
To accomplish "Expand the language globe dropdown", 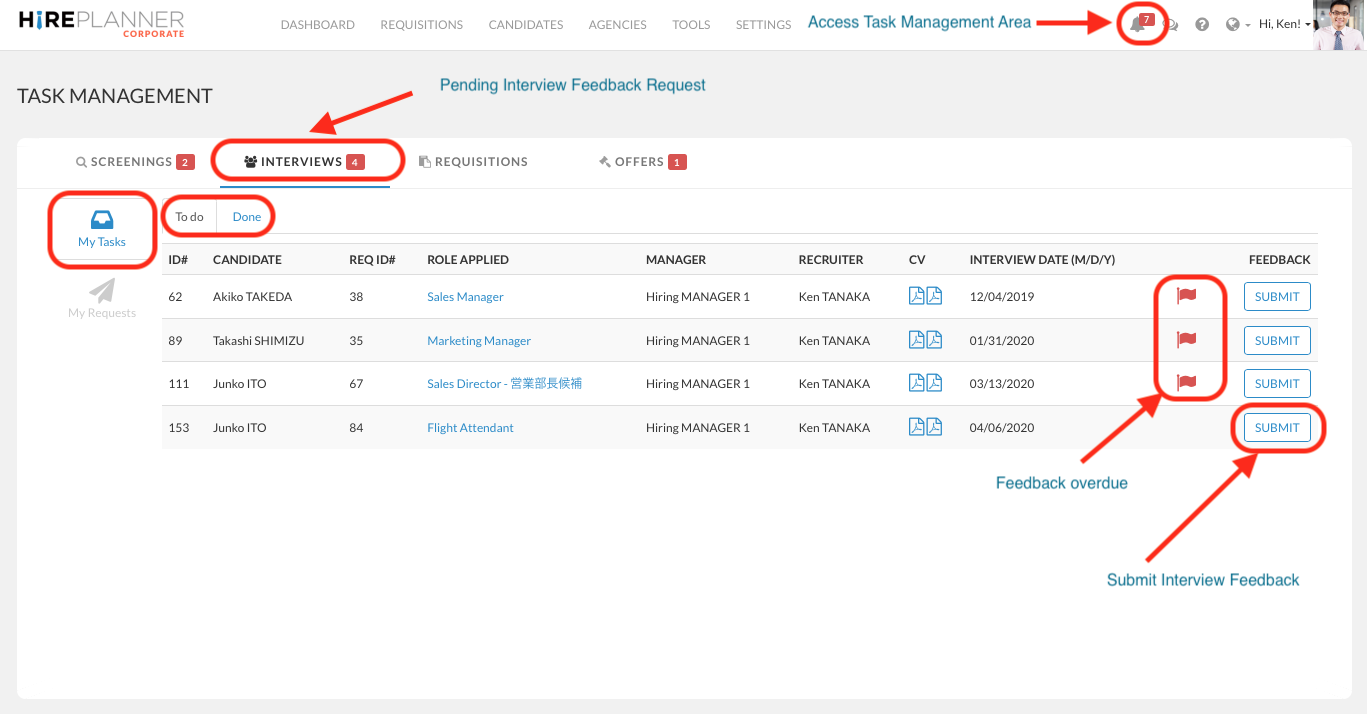I will click(1238, 25).
